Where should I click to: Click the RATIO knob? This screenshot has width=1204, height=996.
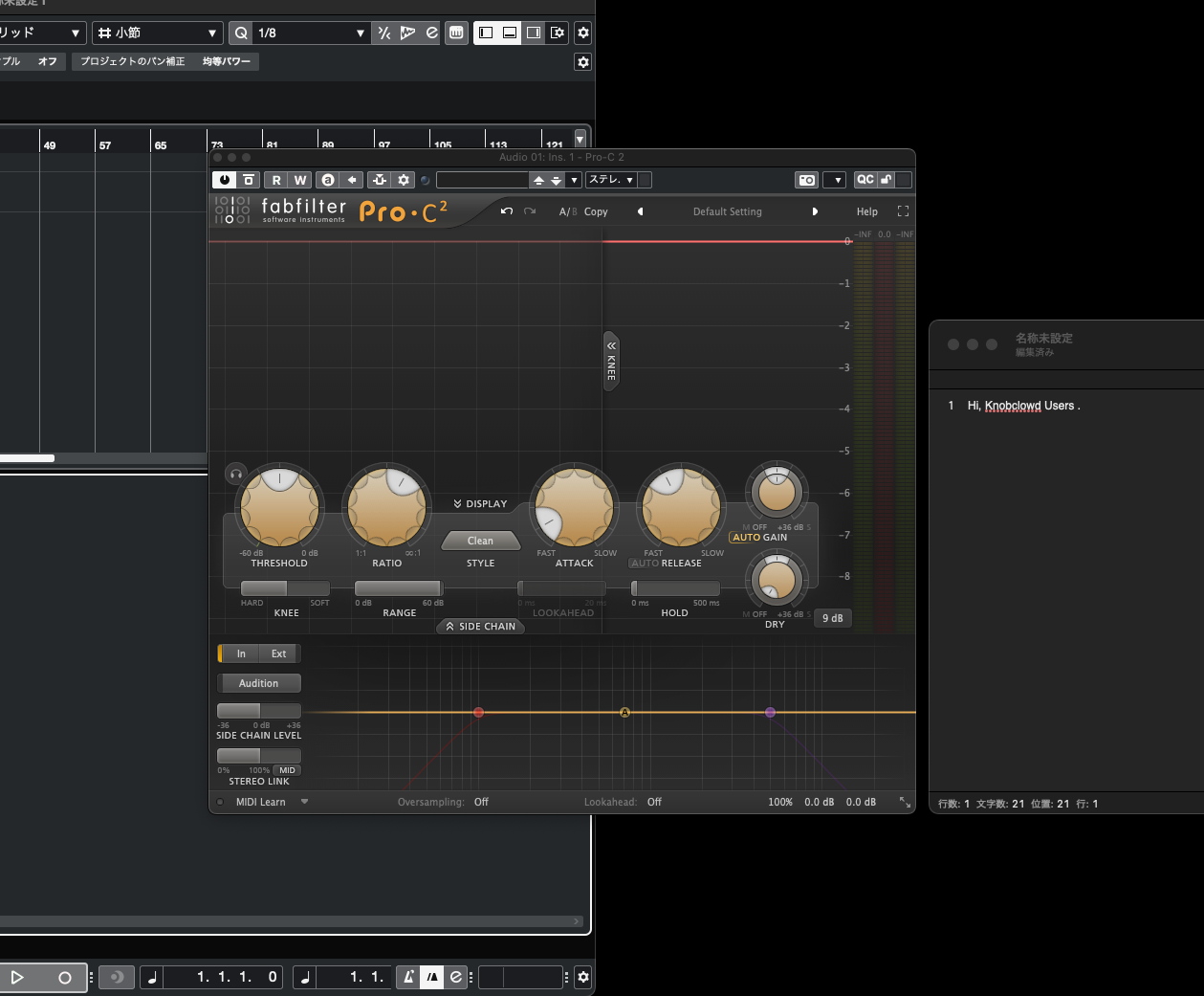coord(386,509)
